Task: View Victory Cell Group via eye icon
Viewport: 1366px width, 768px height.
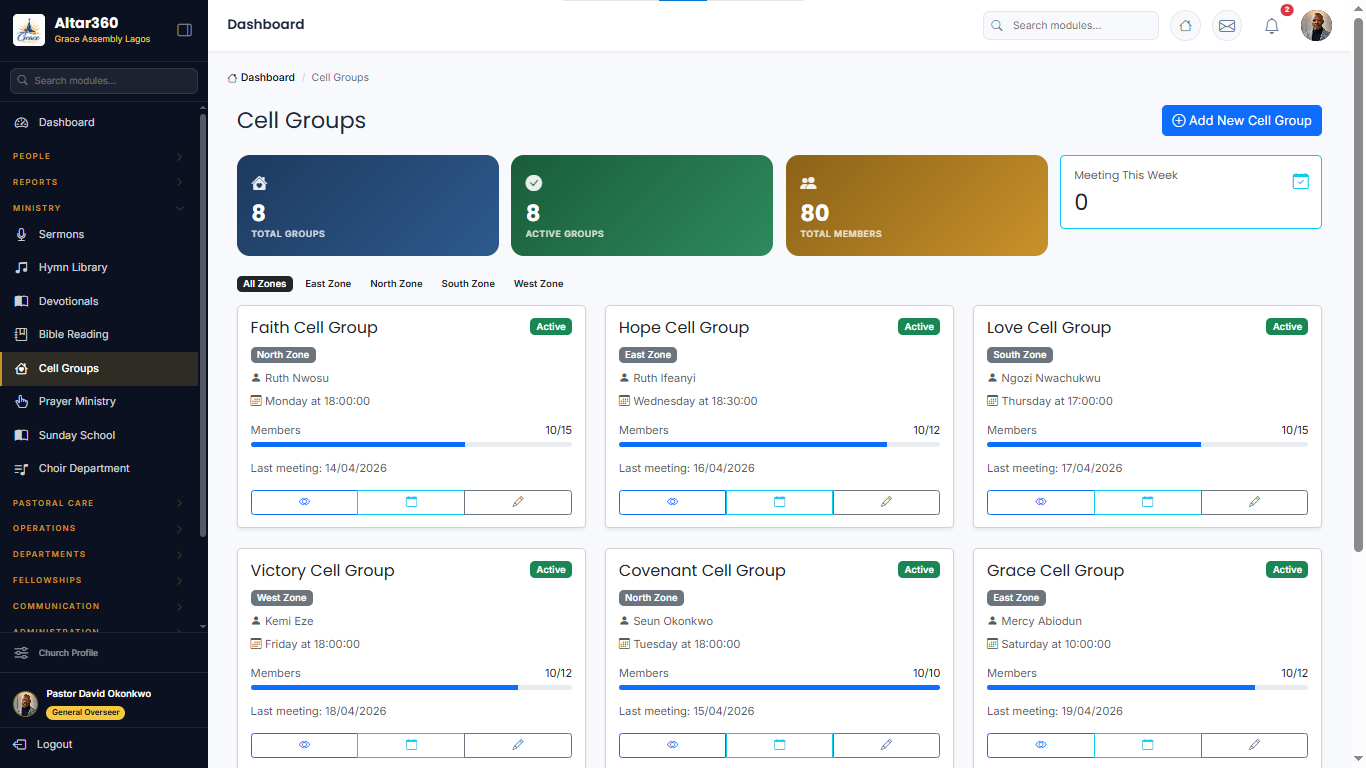Action: pos(304,745)
